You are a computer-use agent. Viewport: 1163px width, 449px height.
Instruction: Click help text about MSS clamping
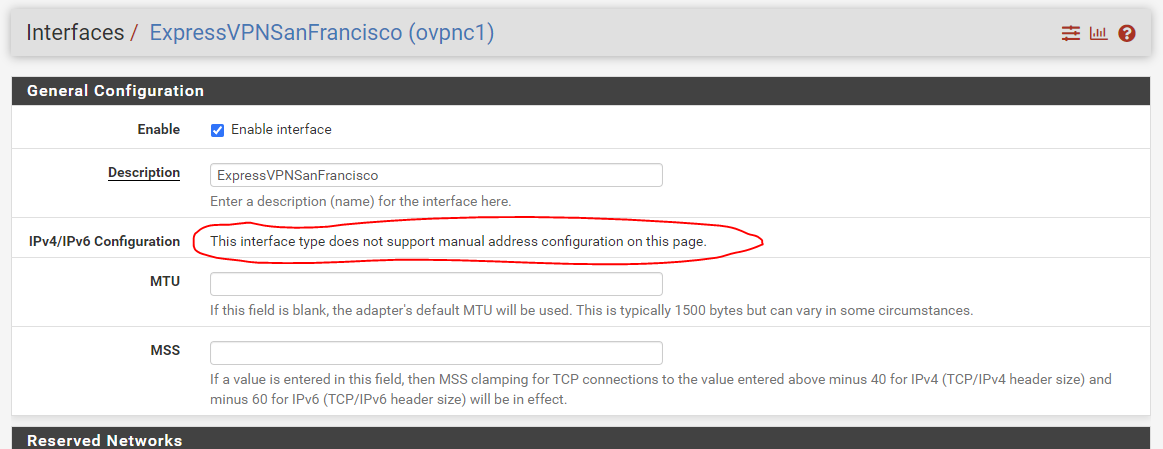[661, 389]
